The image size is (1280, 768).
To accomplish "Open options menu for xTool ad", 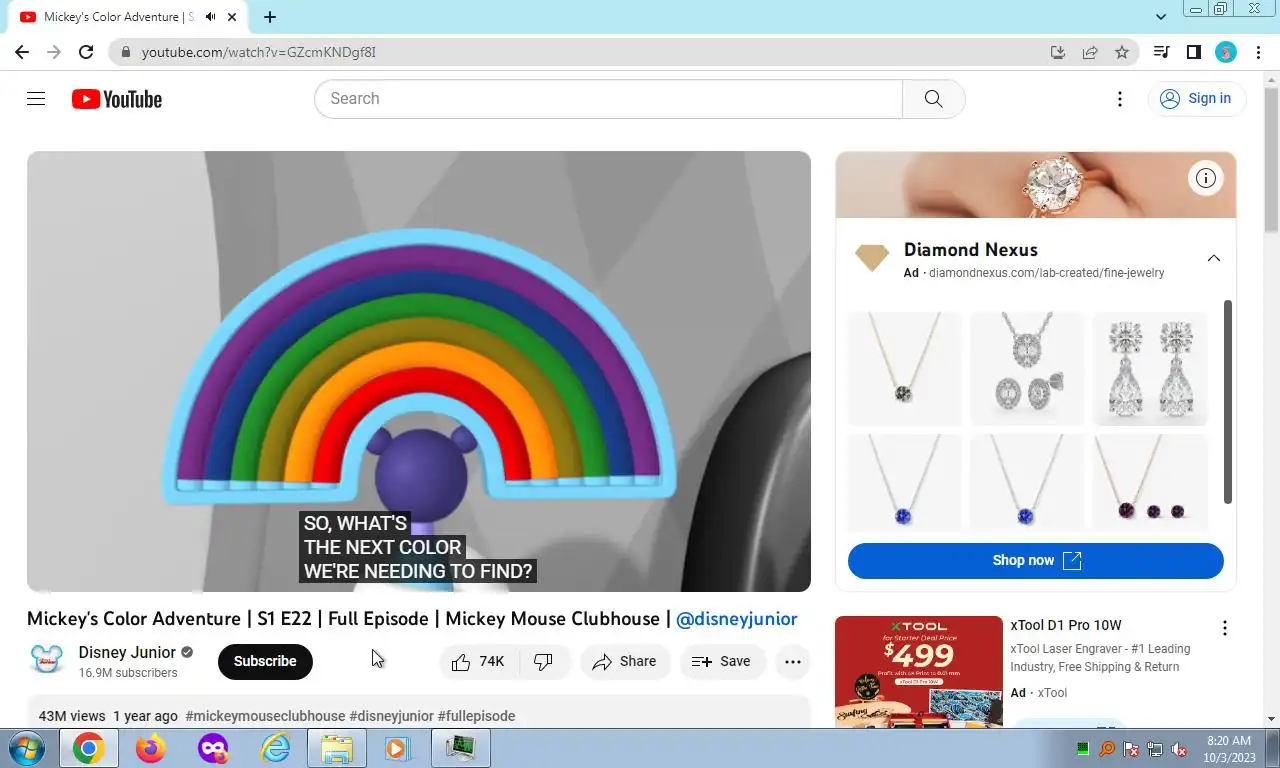I will 1225,628.
